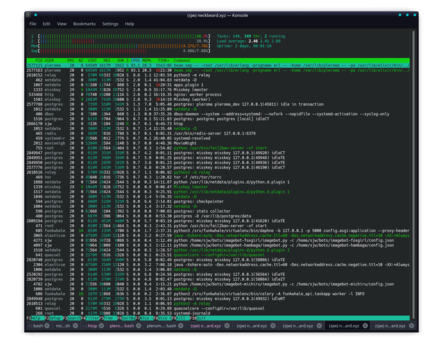Close the htop tab
The width and height of the screenshot is (443, 360).
pos(102,326)
